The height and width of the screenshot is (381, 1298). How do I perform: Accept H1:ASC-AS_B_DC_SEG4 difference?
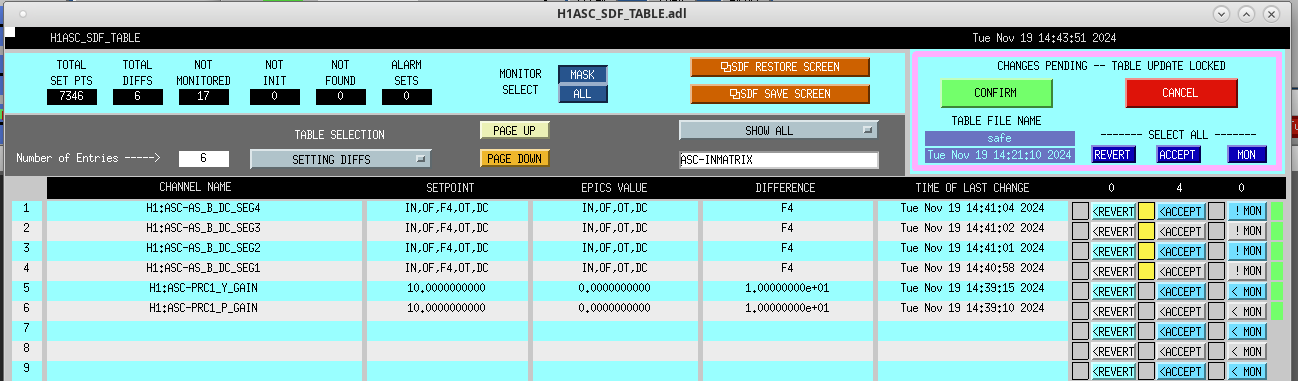1180,211
